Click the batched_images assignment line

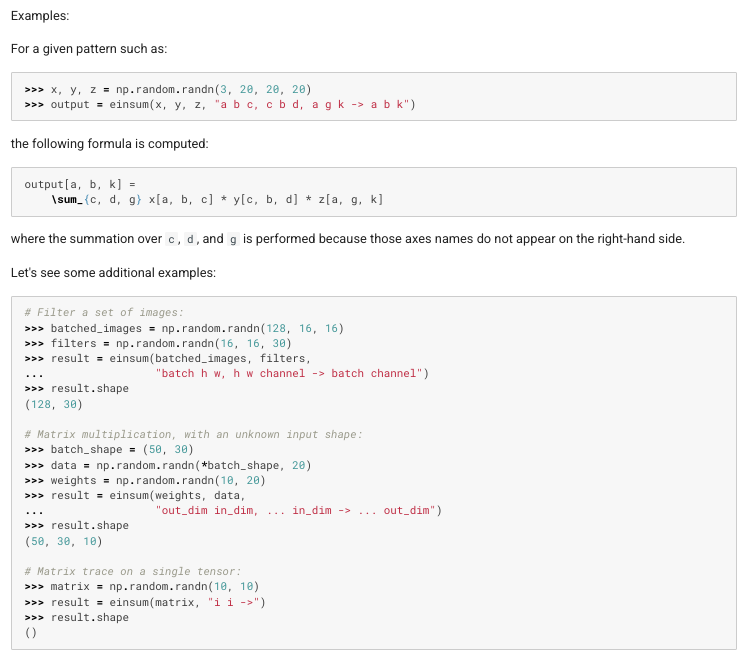[x=184, y=328]
